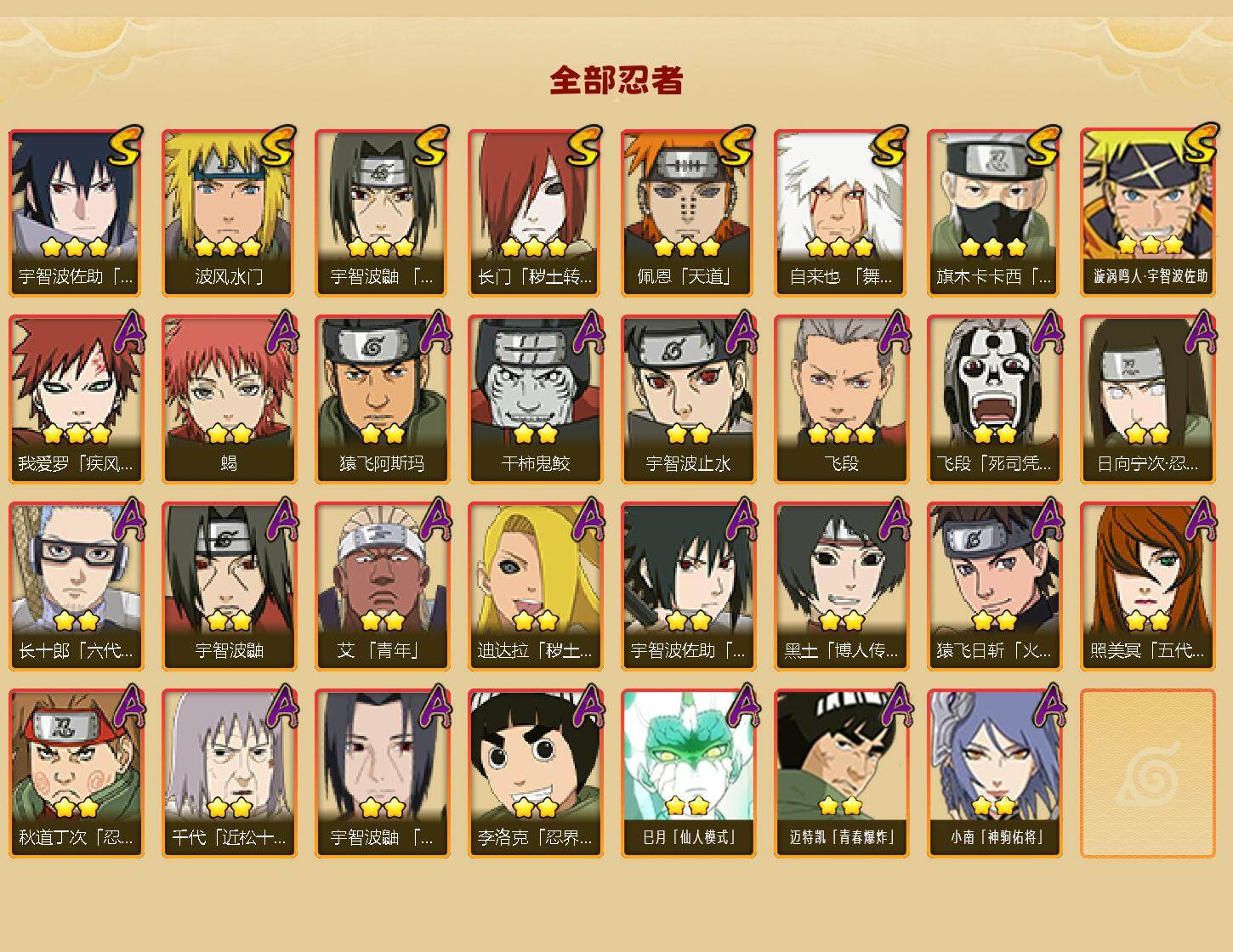Click the three stars on 佩恩「天道」
The width and height of the screenshot is (1233, 952).
click(687, 247)
